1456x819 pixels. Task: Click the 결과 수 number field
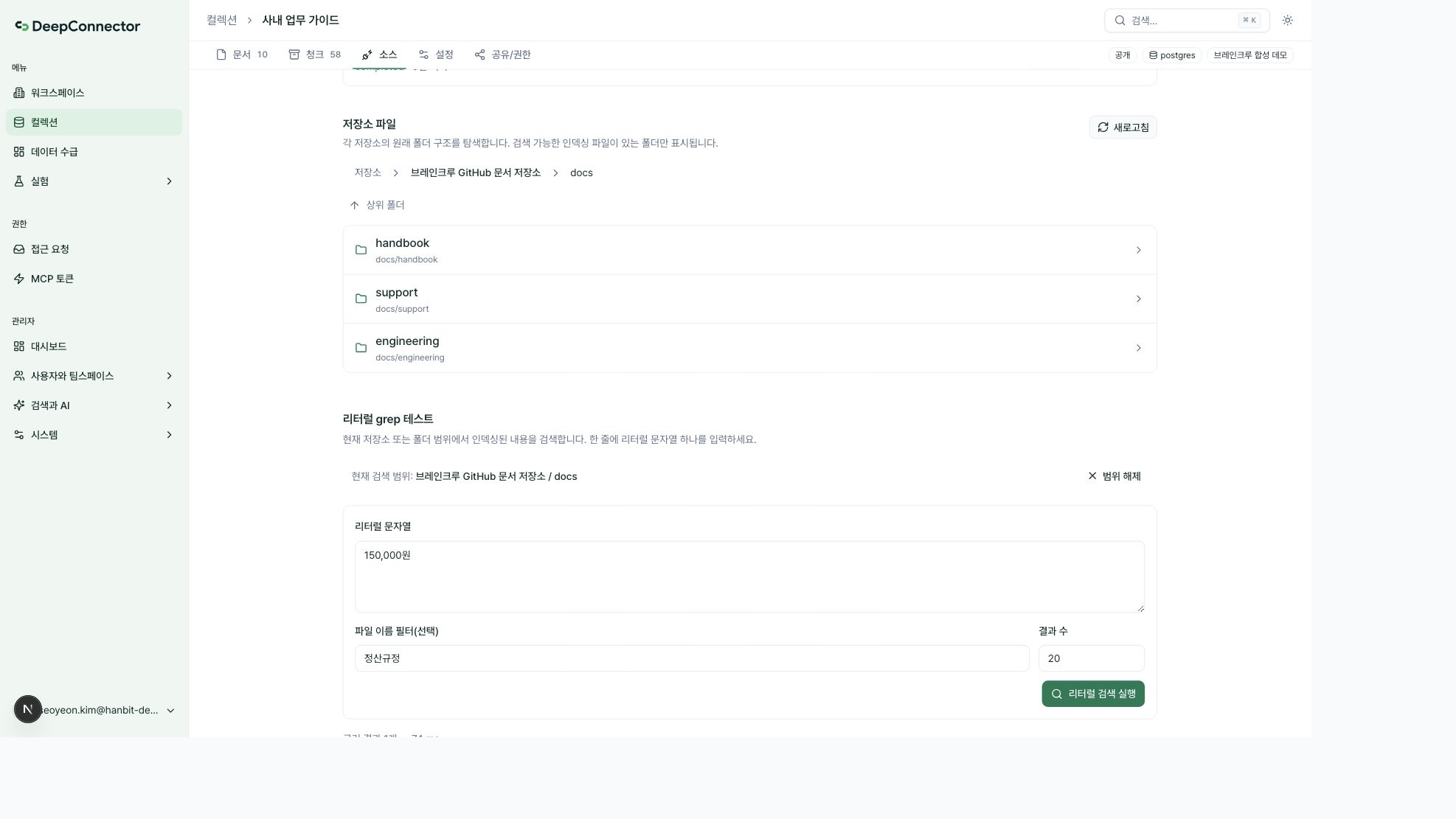(1091, 658)
